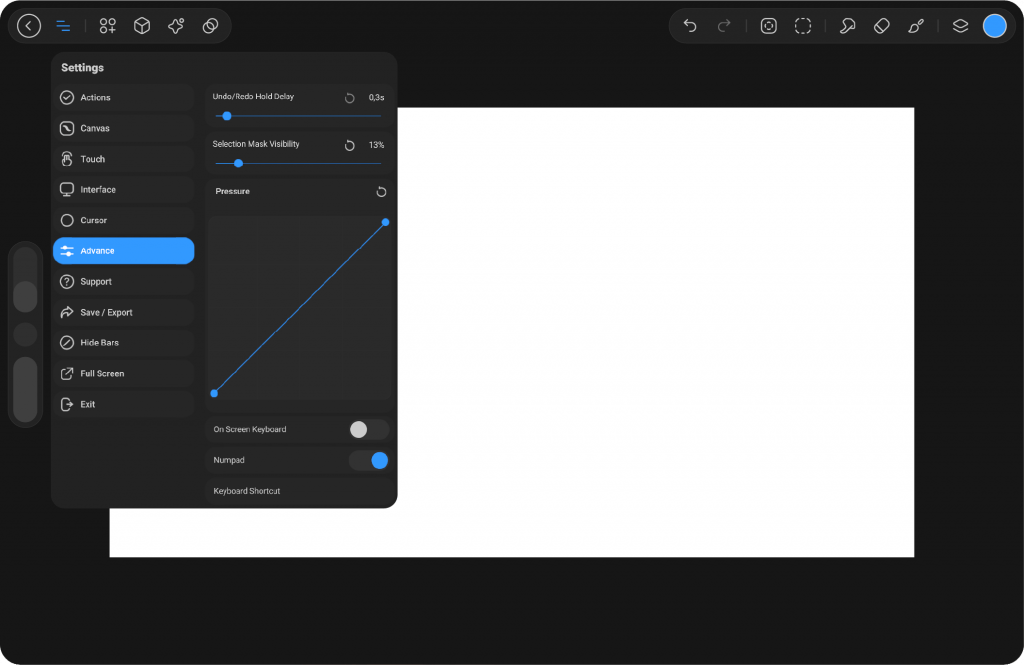Viewport: 1024px width, 665px height.
Task: Open the layers panel icon
Action: click(x=960, y=26)
